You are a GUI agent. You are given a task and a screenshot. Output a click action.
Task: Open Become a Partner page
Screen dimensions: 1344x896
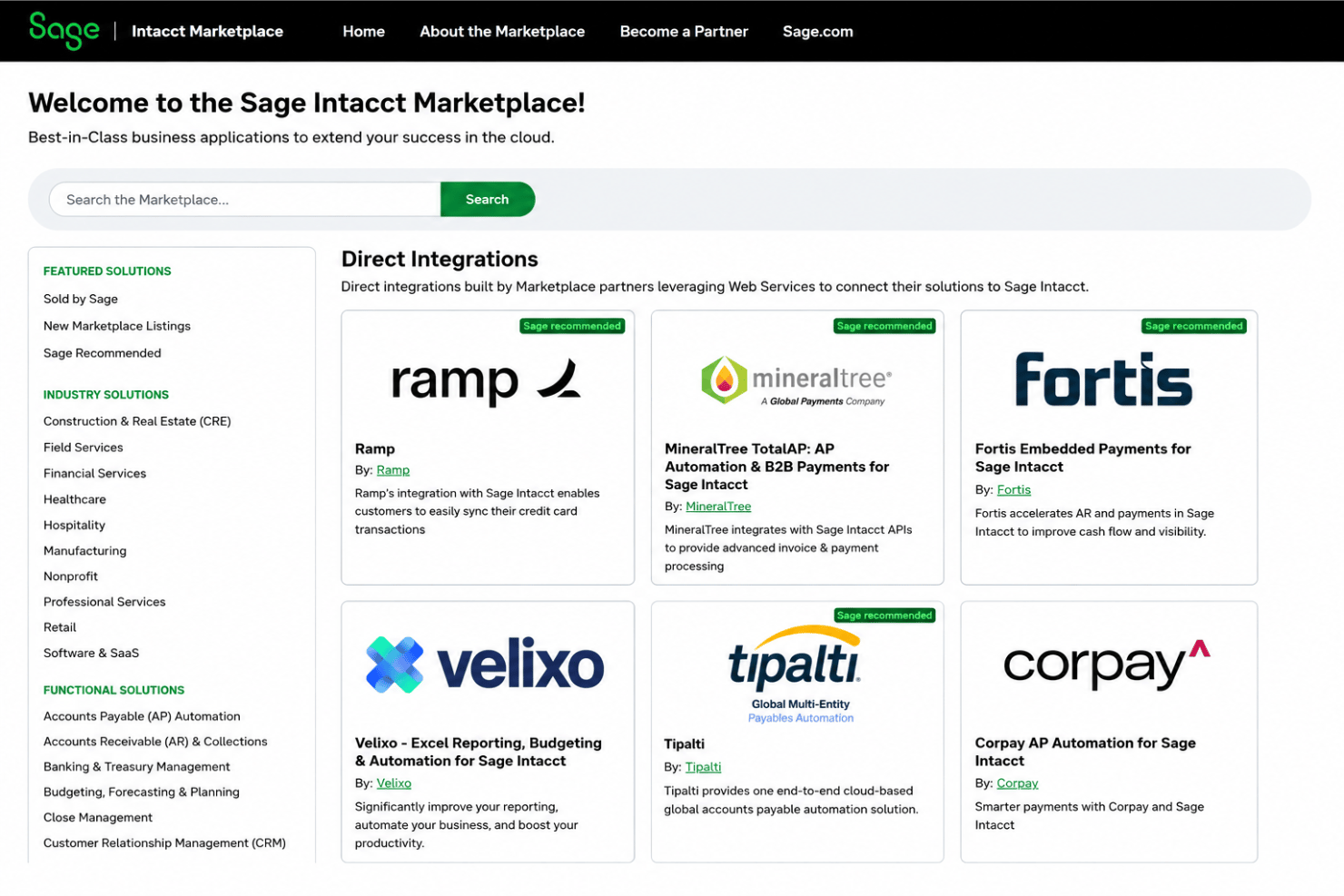pos(684,31)
